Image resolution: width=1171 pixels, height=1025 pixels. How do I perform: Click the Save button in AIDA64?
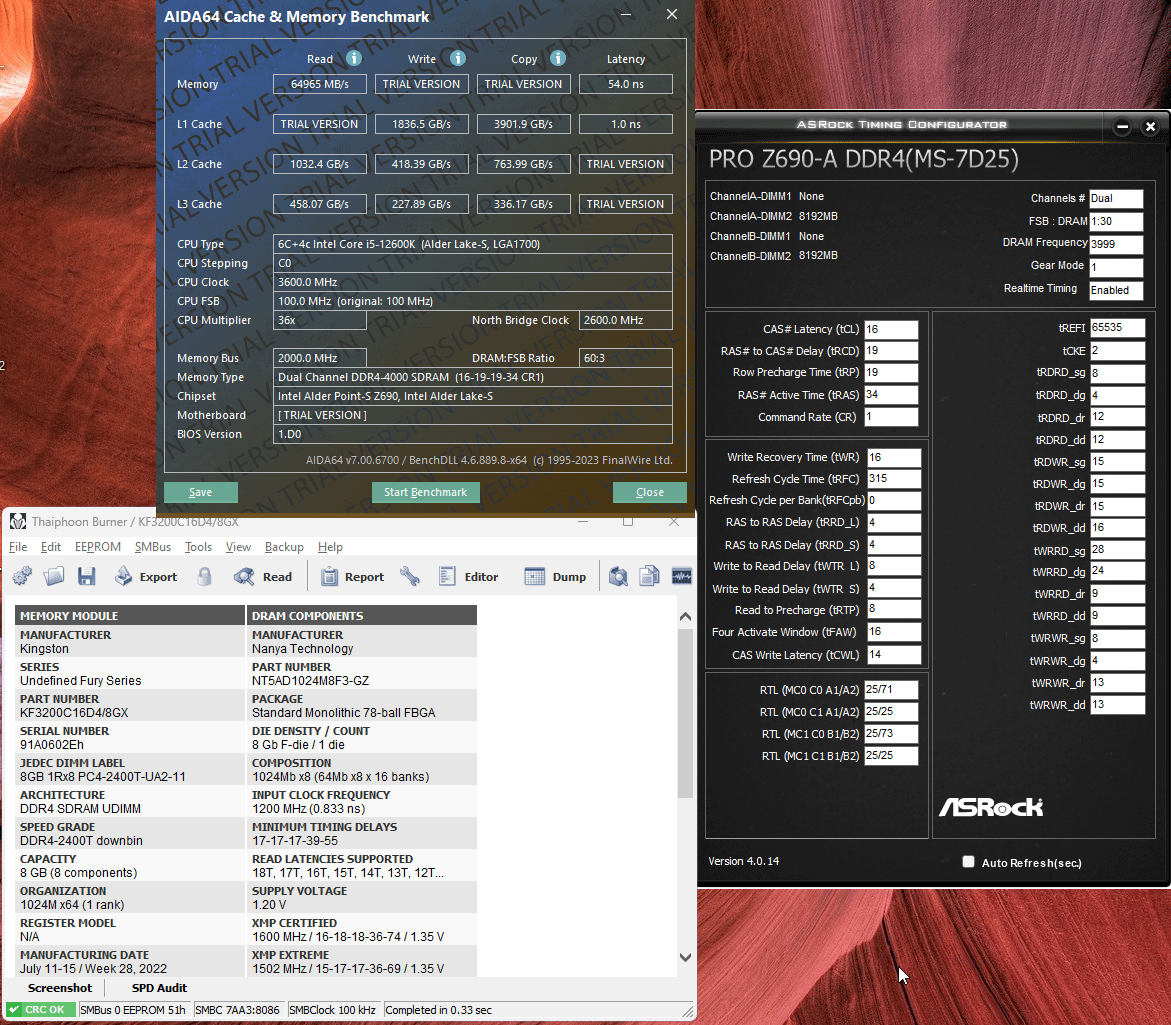(201, 492)
